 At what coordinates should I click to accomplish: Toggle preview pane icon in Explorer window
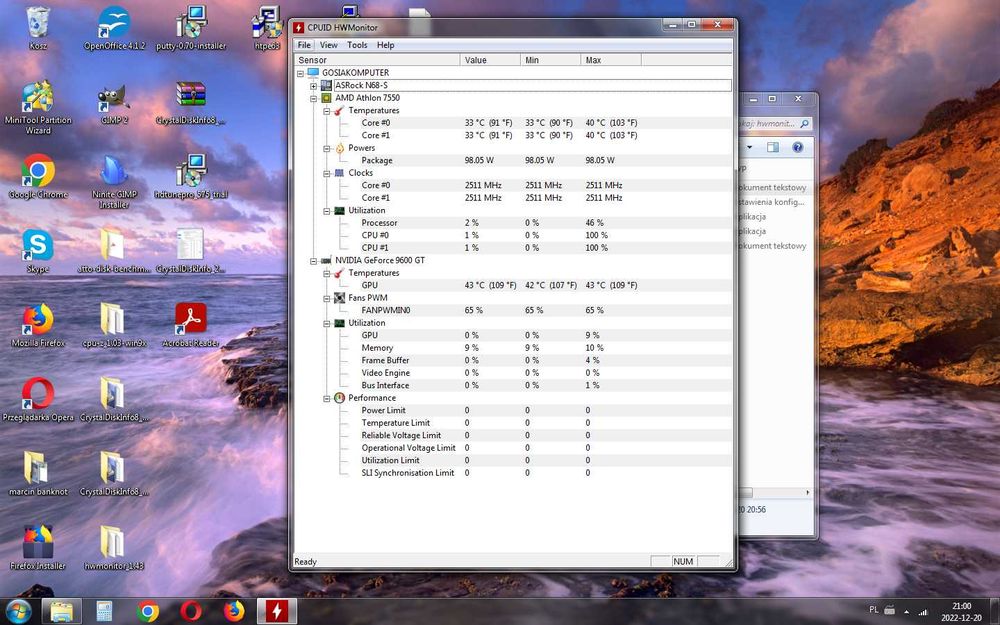[772, 147]
